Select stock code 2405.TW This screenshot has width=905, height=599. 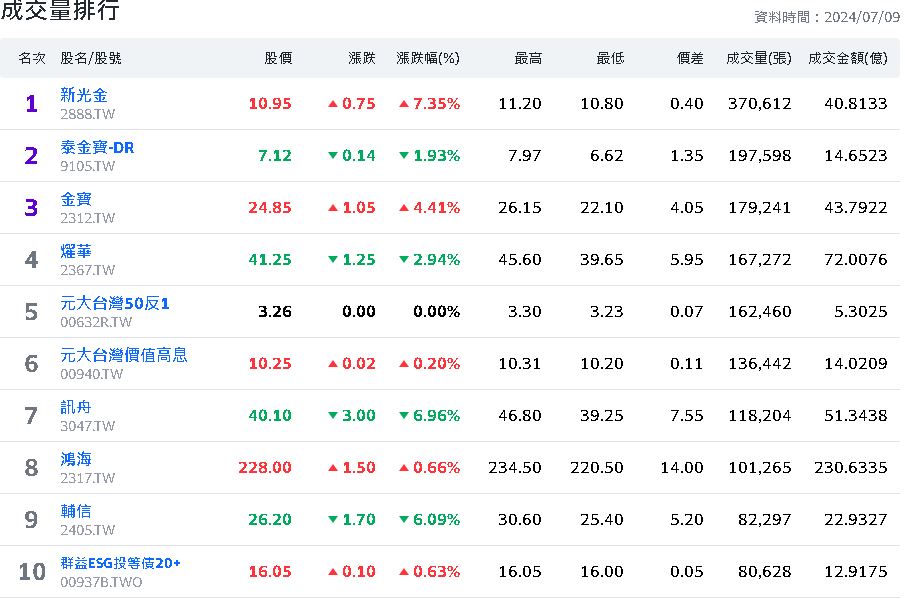click(x=87, y=530)
